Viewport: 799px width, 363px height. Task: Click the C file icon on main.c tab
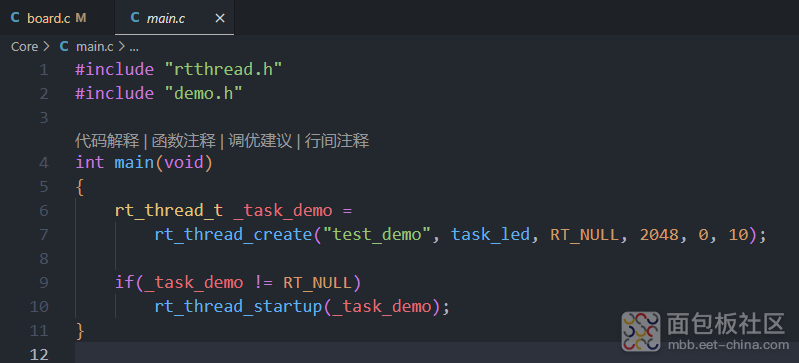pos(135,18)
